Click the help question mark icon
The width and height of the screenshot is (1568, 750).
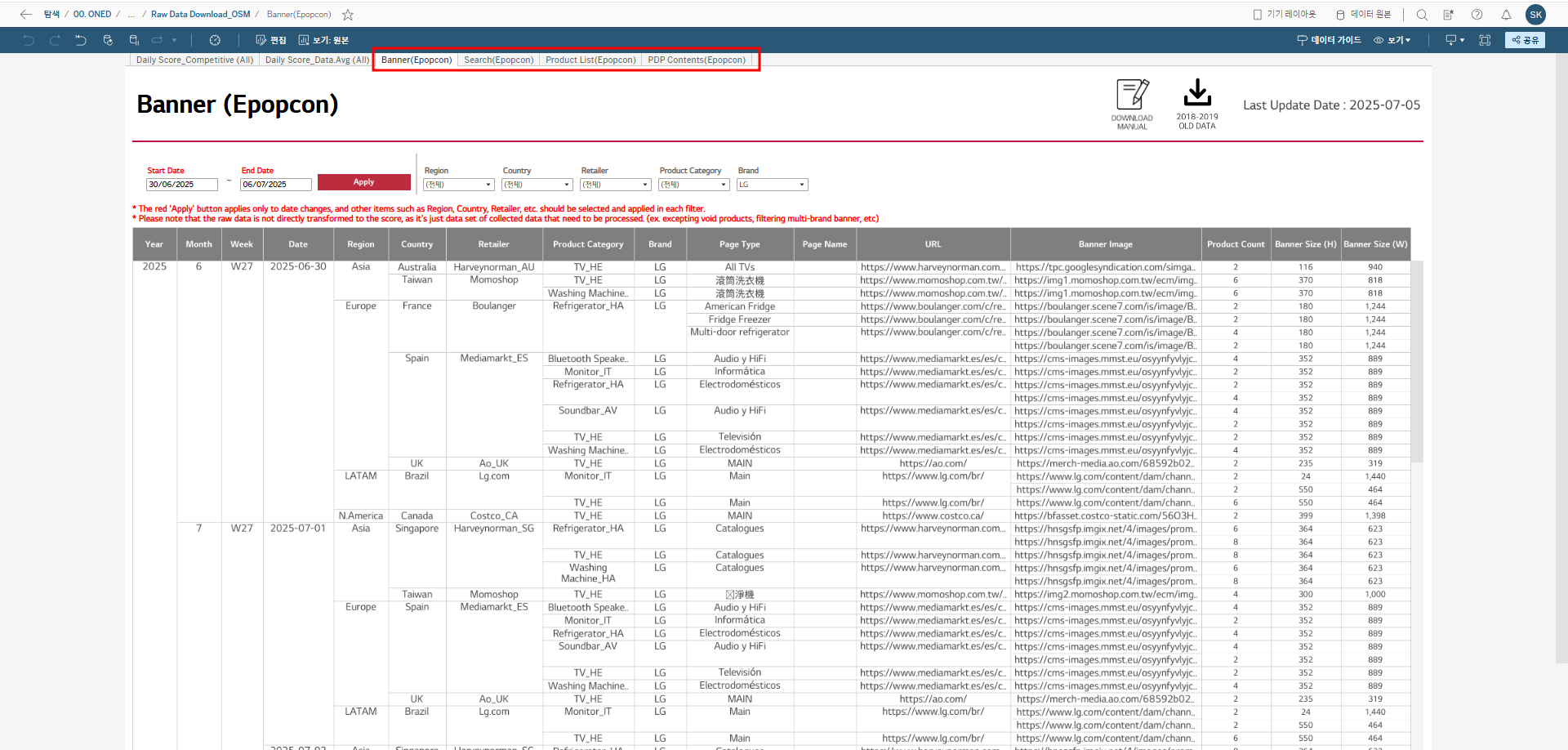(1477, 15)
